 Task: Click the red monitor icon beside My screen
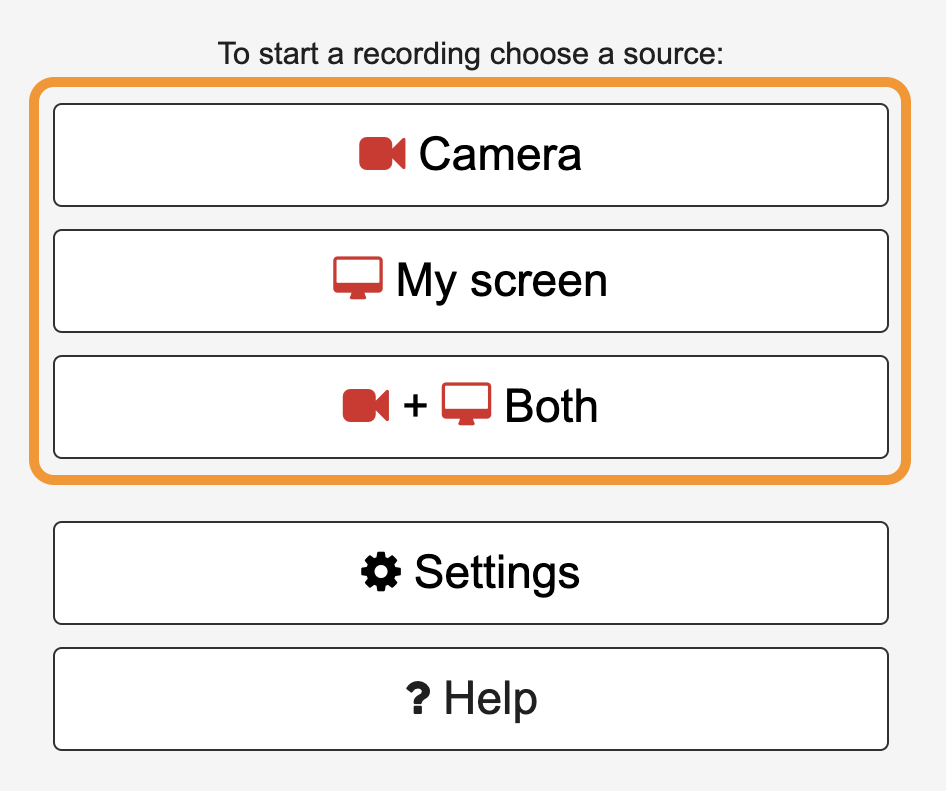pos(358,278)
